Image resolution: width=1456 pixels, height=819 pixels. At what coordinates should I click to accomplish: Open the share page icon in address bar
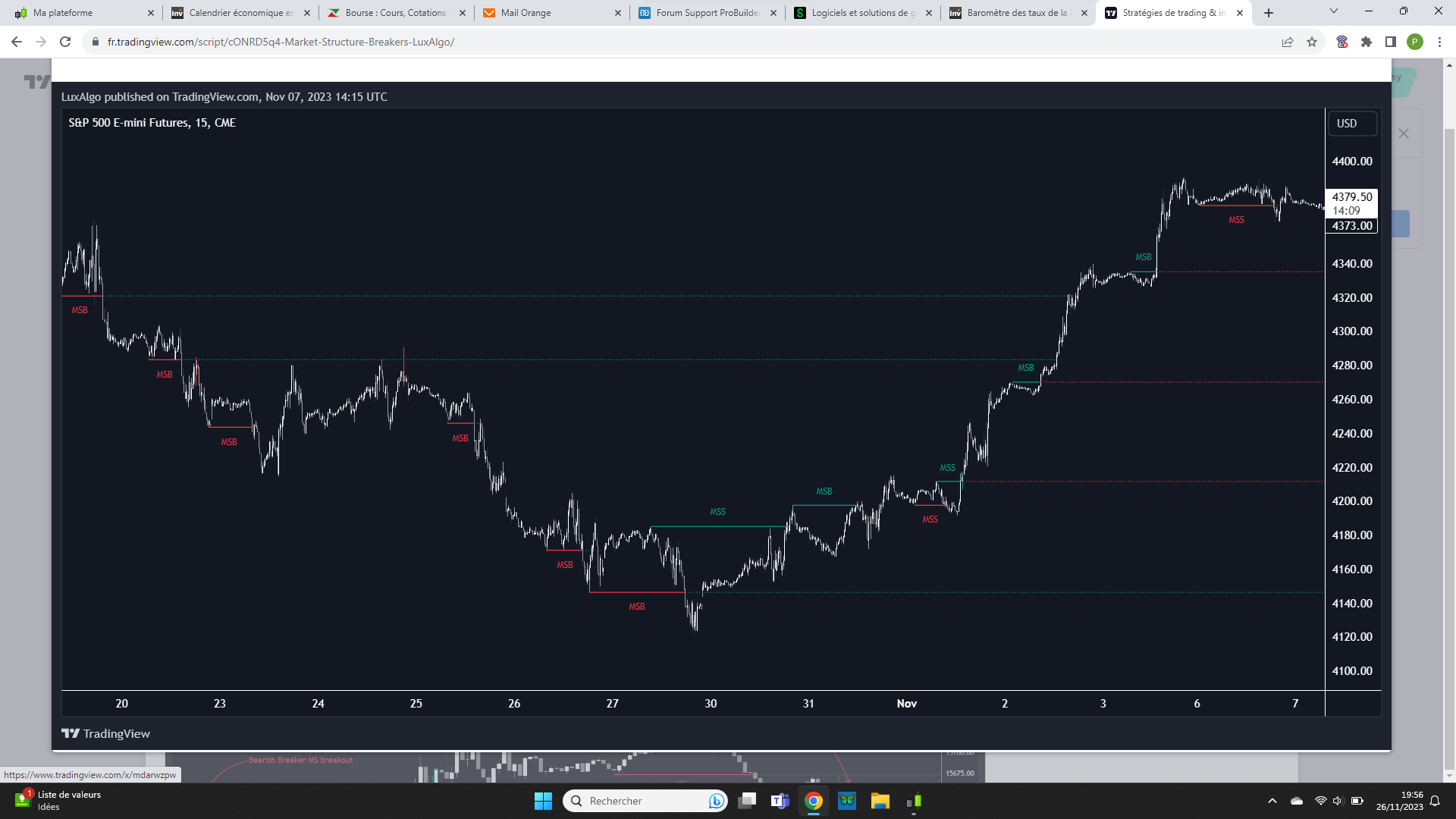[x=1288, y=42]
